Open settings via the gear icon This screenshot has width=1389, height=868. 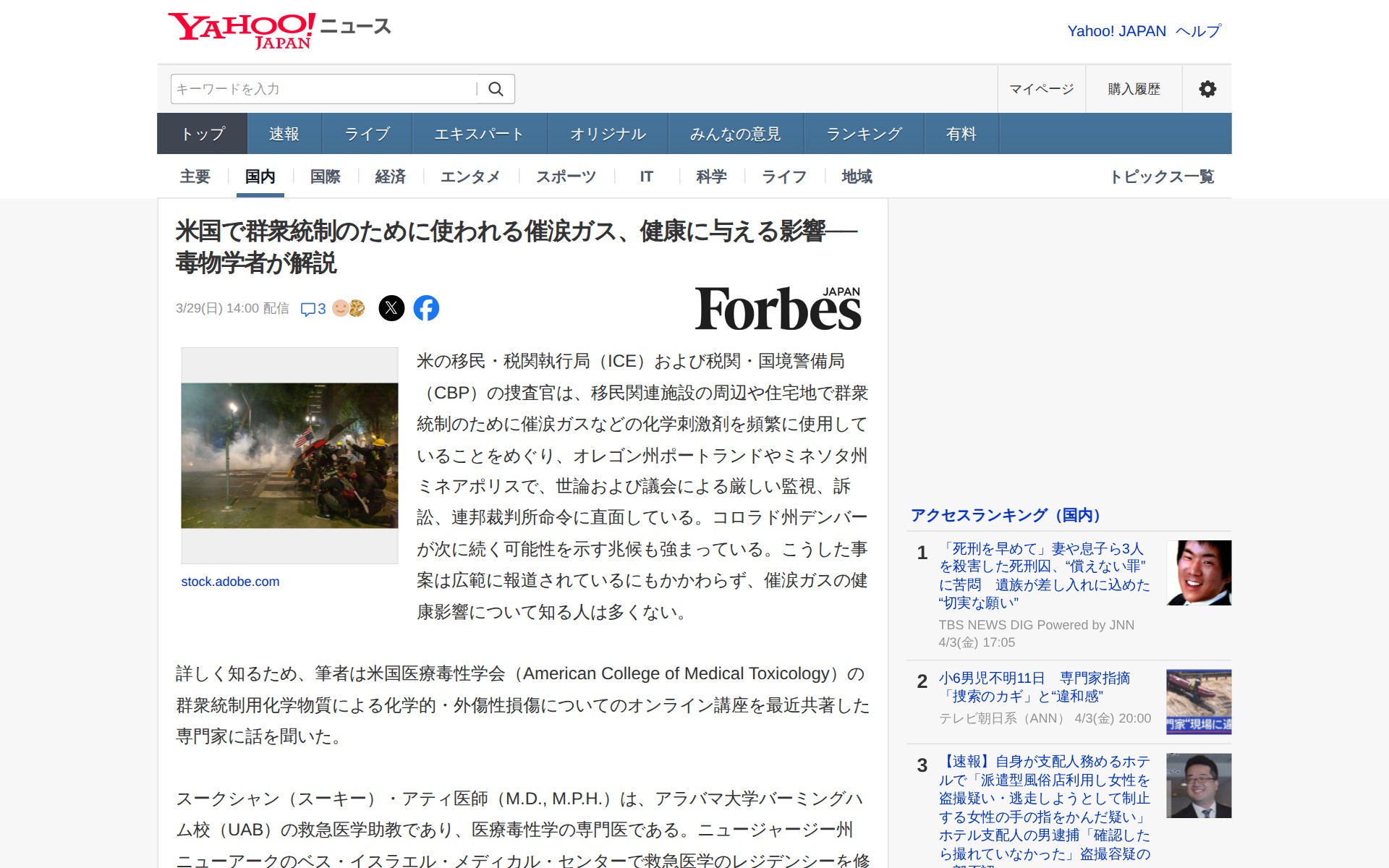tap(1207, 89)
